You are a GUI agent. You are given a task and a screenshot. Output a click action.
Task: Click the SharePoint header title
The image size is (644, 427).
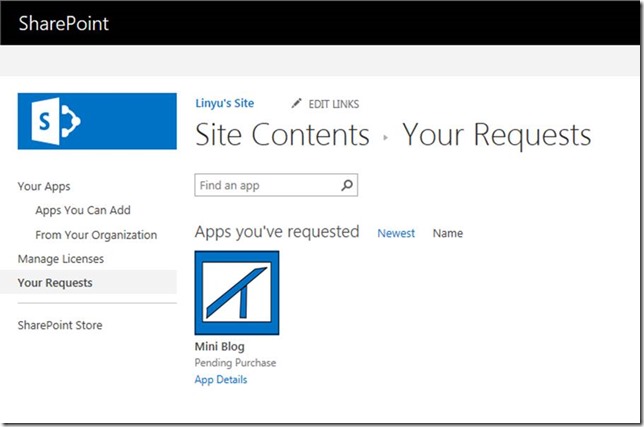tap(64, 23)
